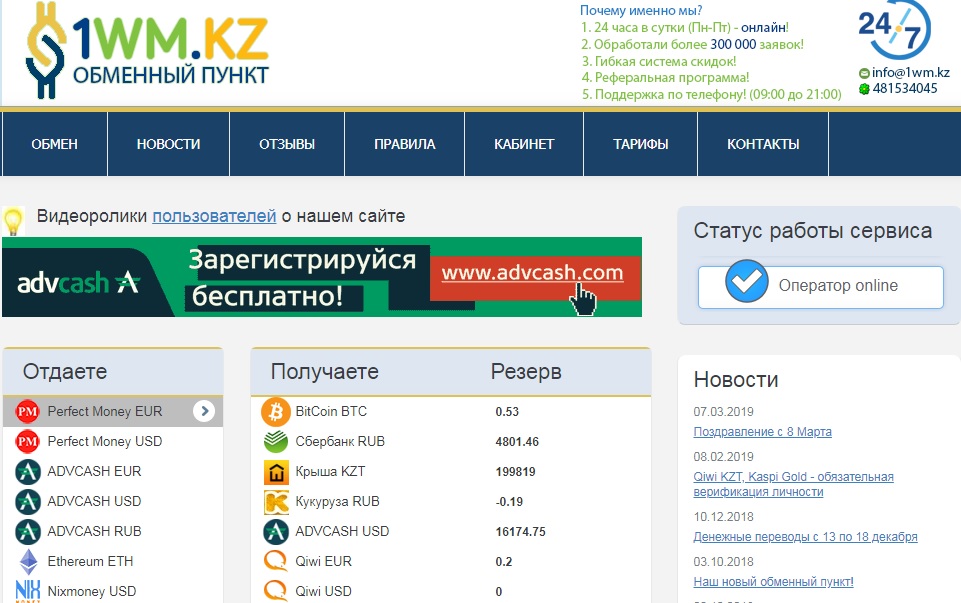Select Ethereum ETH row label

coord(90,561)
